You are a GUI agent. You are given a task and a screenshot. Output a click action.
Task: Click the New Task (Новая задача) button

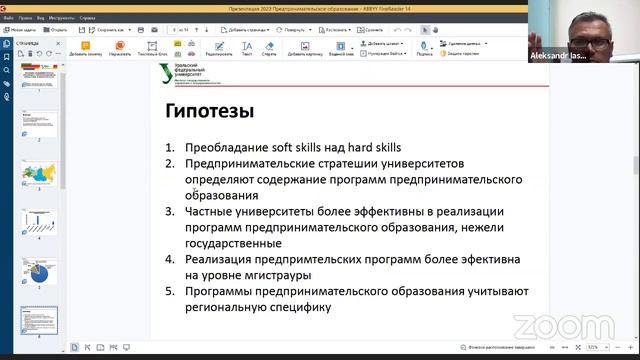[x=20, y=30]
